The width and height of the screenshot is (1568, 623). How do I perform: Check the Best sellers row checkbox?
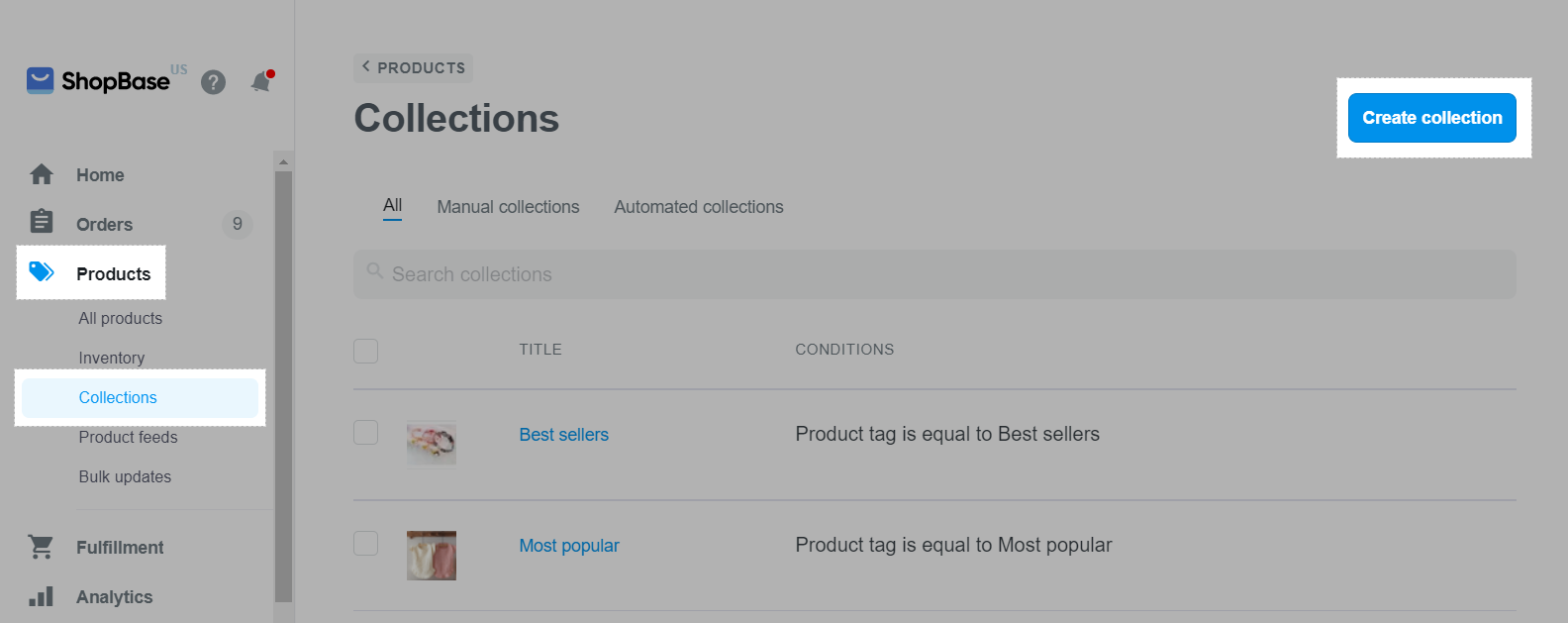366,433
